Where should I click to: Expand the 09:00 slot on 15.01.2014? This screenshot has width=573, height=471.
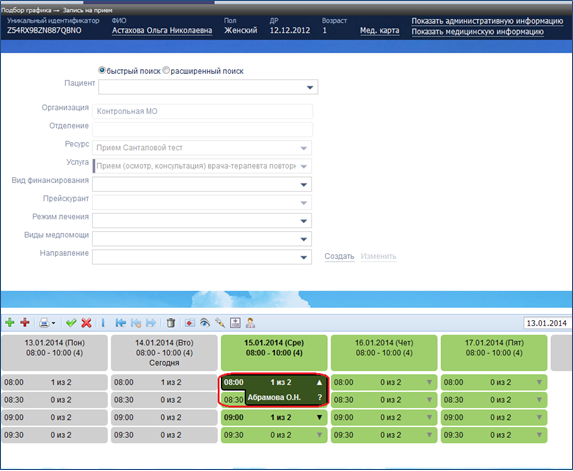pyautogui.click(x=319, y=417)
